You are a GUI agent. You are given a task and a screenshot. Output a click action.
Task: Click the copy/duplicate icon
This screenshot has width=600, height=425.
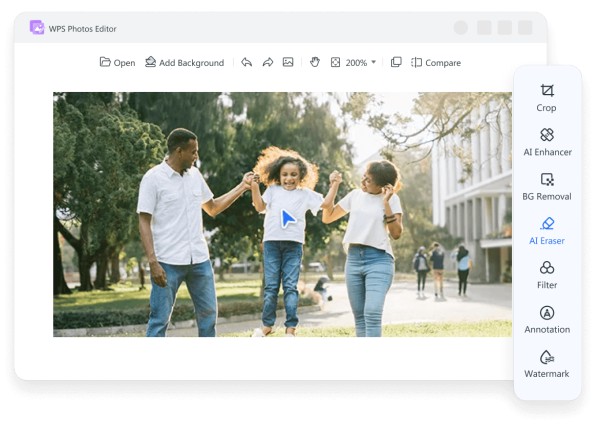coord(396,62)
